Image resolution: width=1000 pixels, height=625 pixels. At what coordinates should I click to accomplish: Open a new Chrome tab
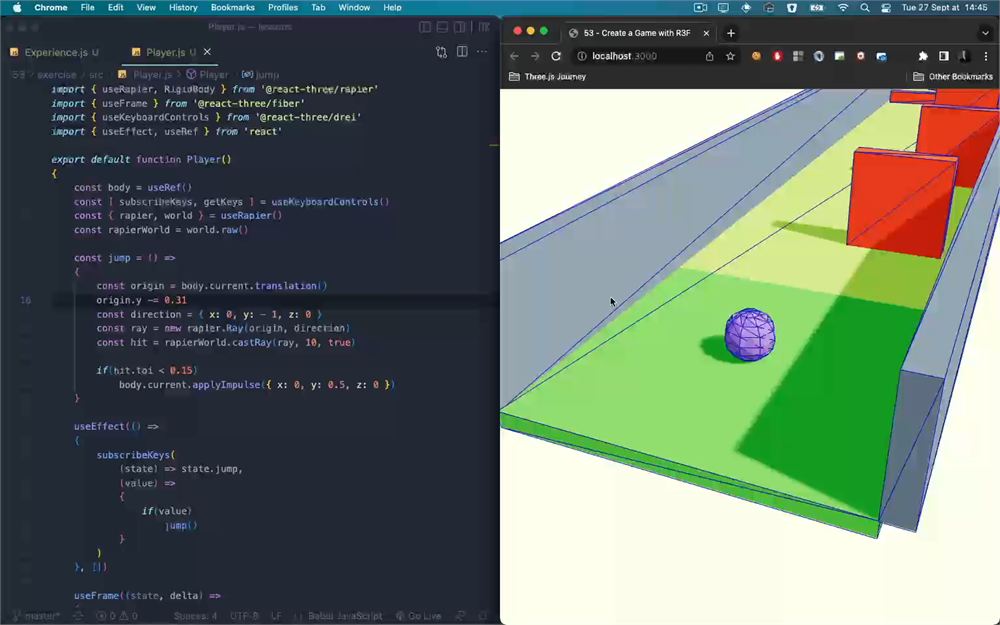point(731,33)
